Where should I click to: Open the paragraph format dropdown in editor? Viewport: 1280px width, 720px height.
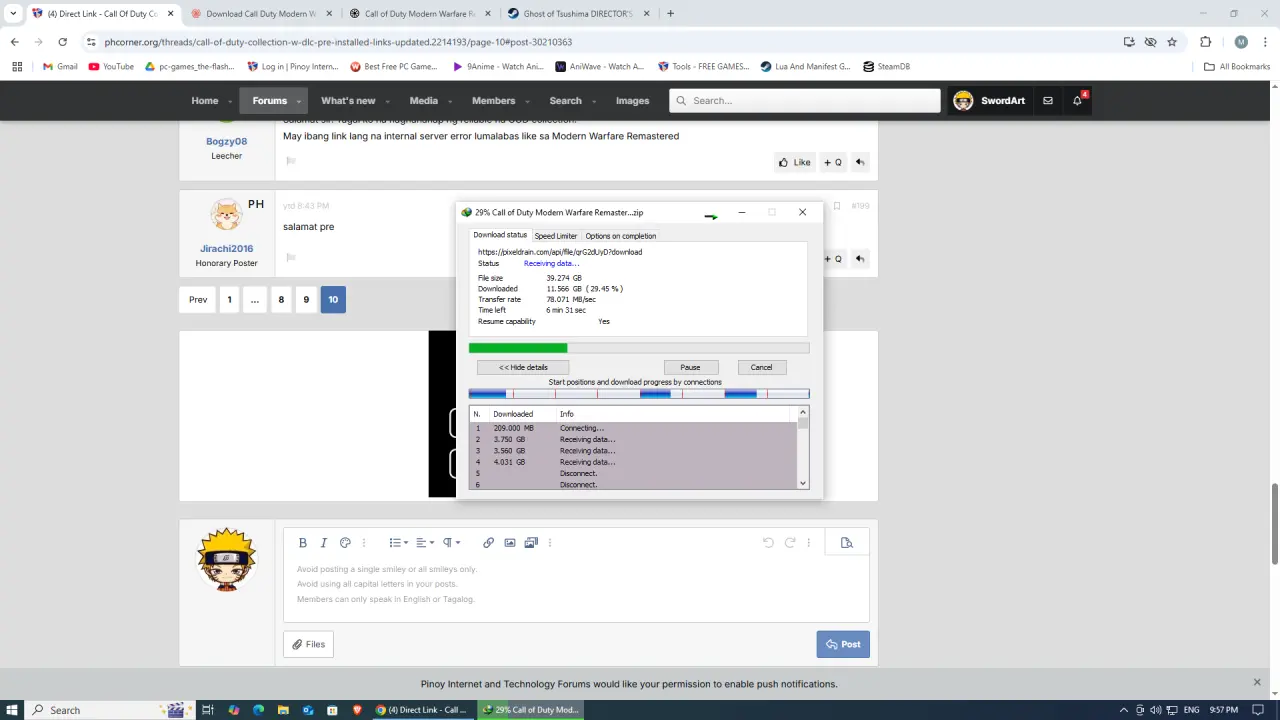click(451, 543)
